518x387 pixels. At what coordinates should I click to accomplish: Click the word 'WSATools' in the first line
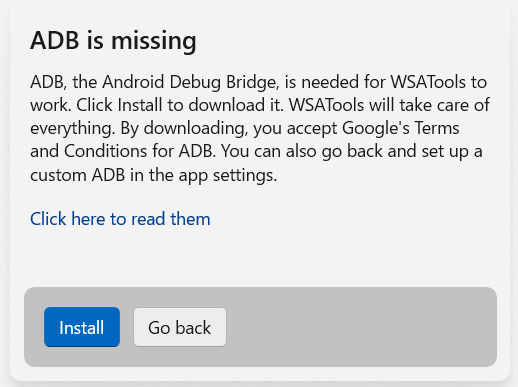[x=428, y=82]
